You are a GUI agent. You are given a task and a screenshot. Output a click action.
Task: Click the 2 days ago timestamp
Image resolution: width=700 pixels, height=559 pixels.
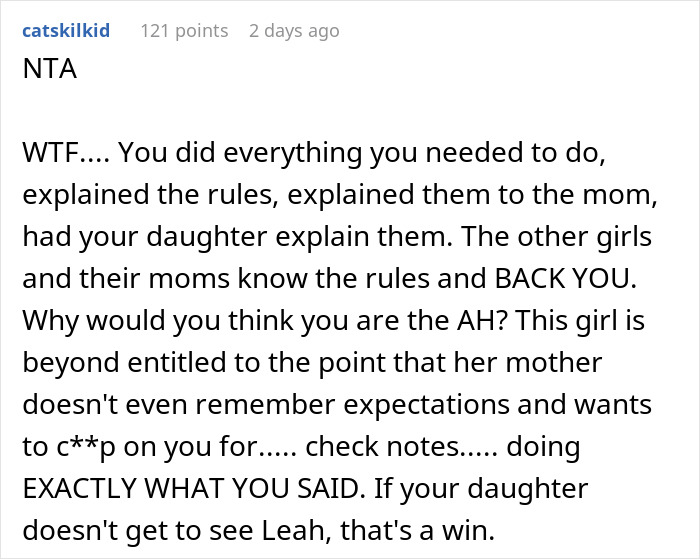[294, 31]
